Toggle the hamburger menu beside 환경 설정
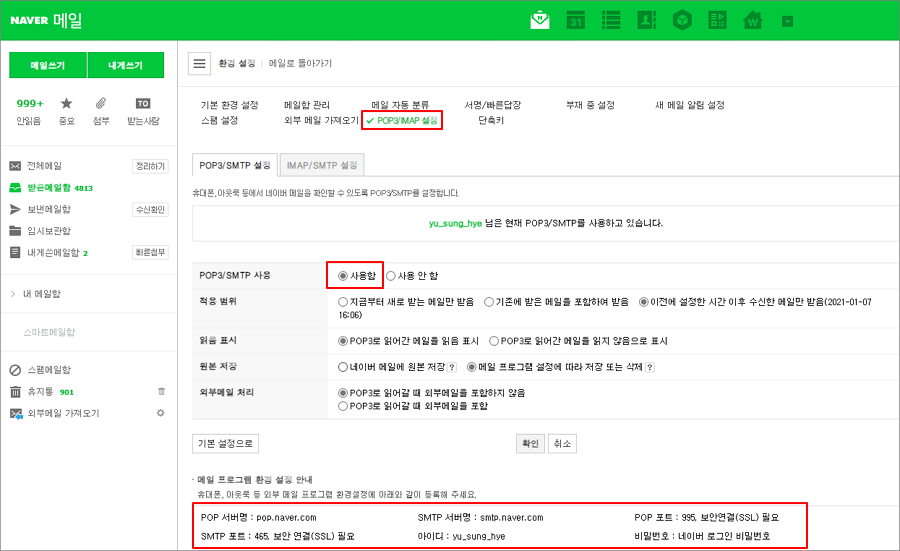 pos(199,63)
